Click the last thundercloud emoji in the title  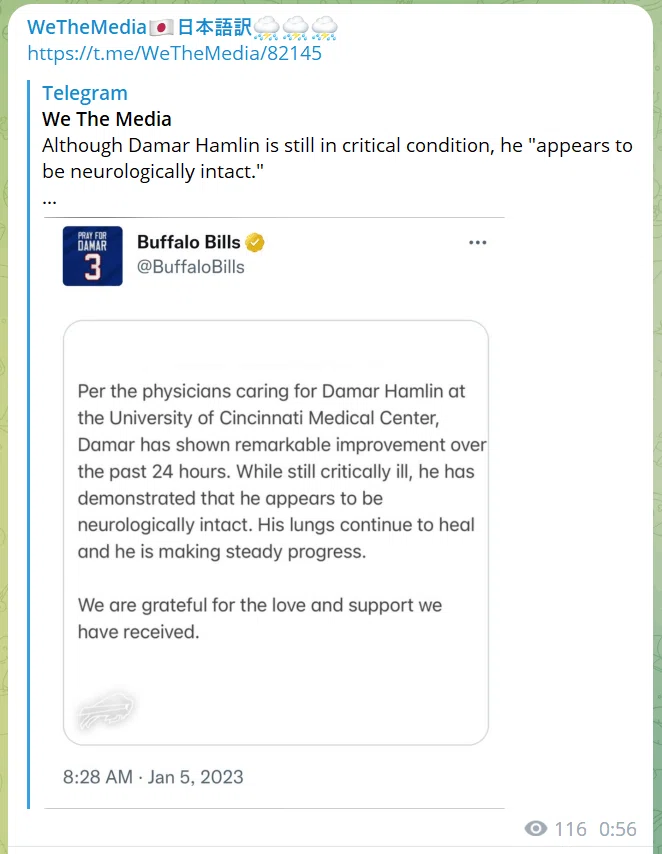pos(325,28)
